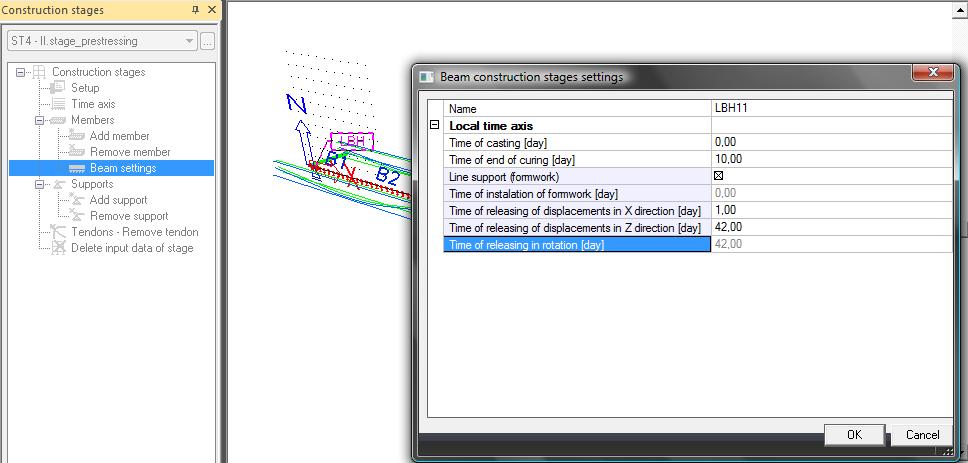Open the Setup item icon

tap(58, 88)
